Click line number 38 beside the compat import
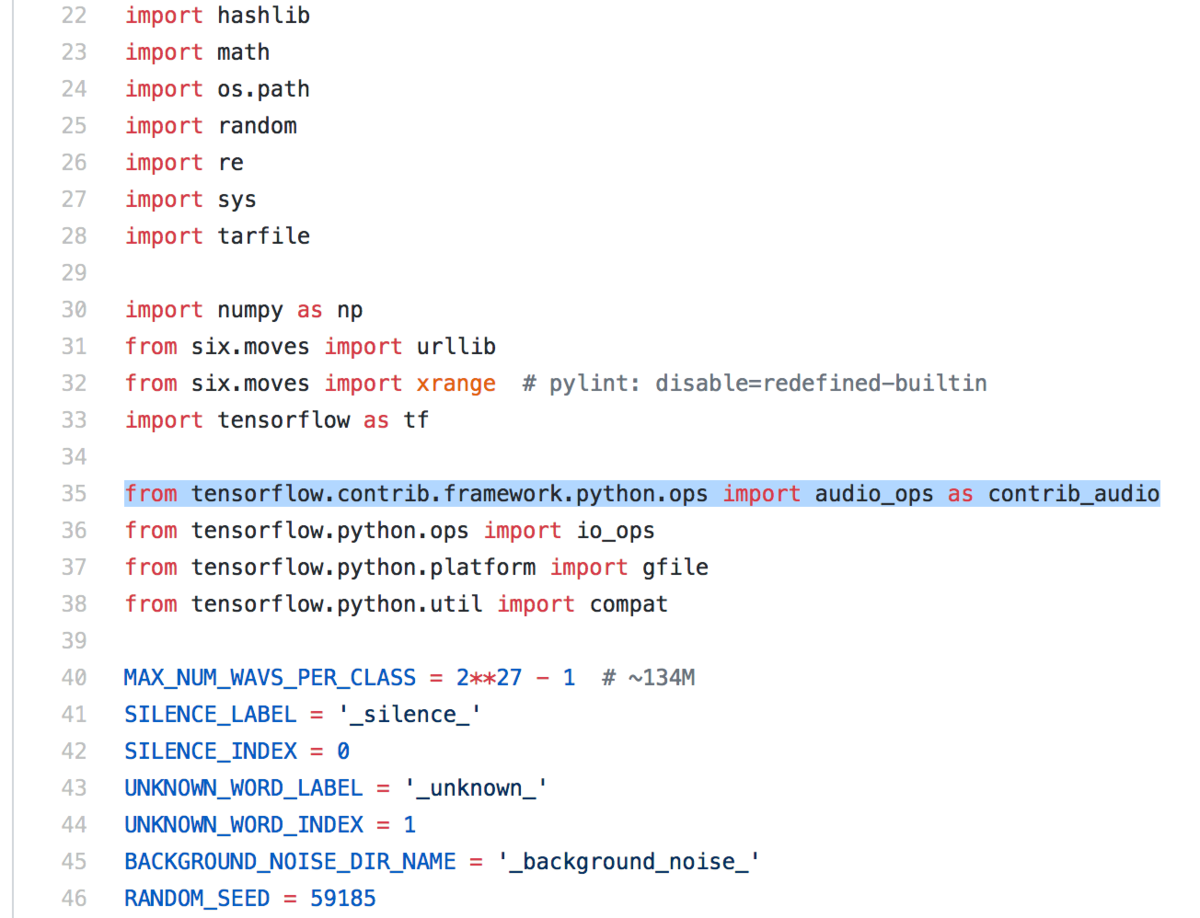1200x918 pixels. 74,603
